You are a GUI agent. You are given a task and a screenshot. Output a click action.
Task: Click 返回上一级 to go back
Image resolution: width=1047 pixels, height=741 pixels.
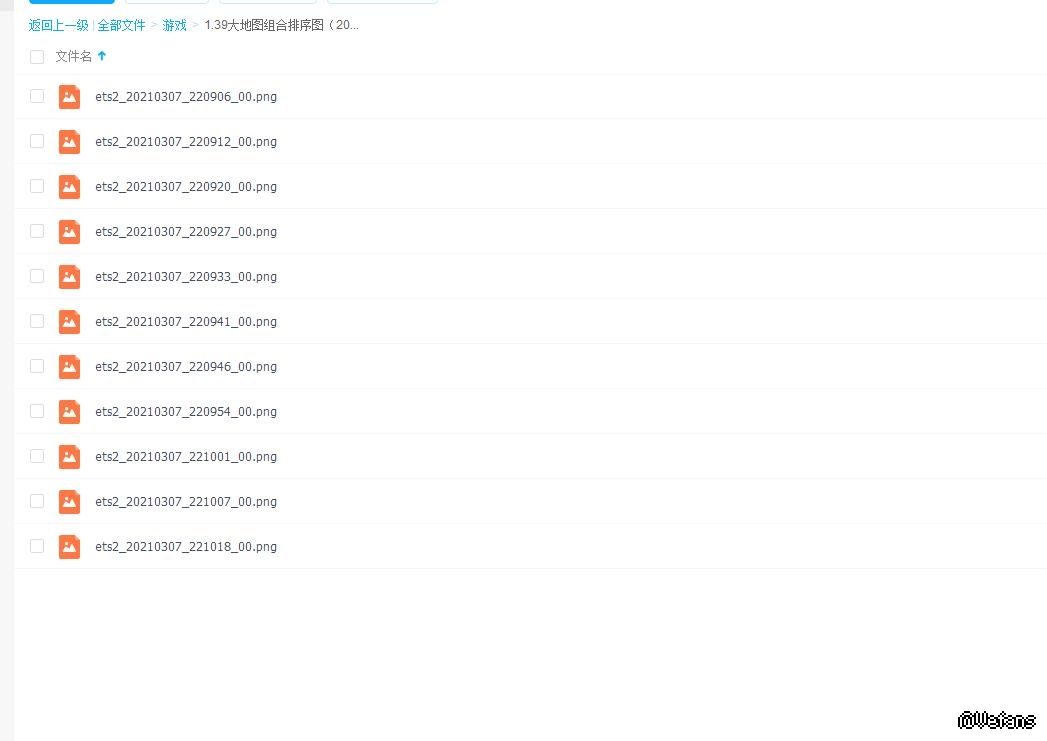click(58, 25)
